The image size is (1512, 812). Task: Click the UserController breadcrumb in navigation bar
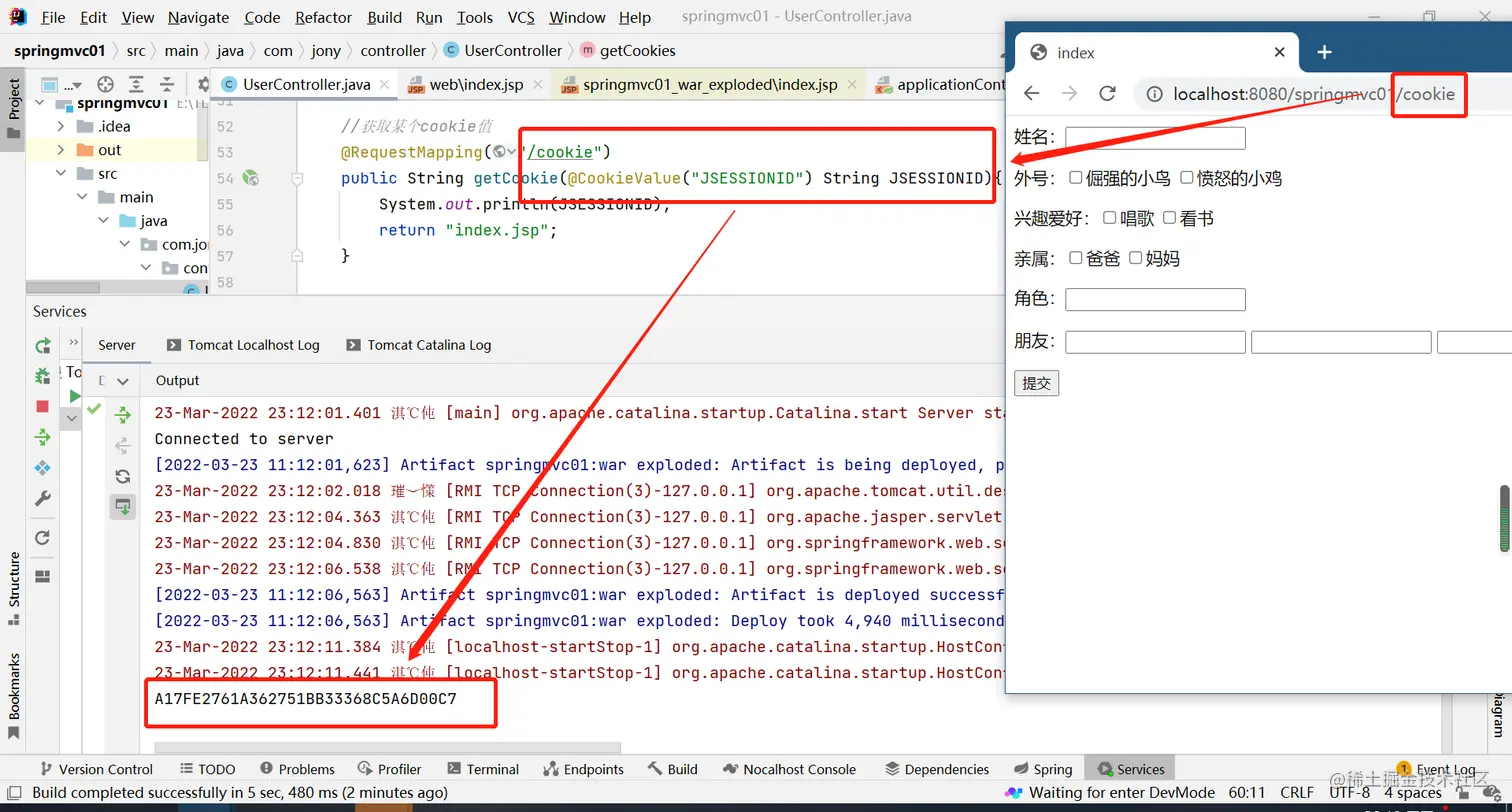pyautogui.click(x=503, y=50)
